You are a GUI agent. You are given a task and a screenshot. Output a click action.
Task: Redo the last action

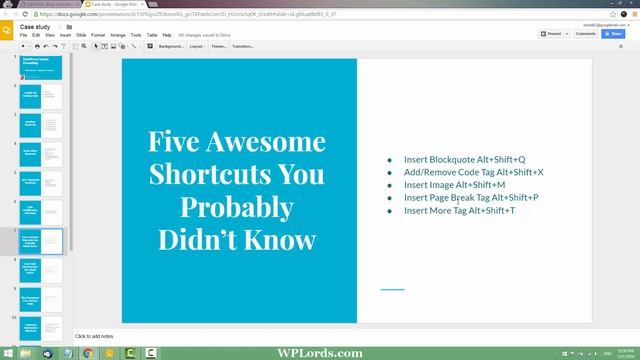[55, 47]
